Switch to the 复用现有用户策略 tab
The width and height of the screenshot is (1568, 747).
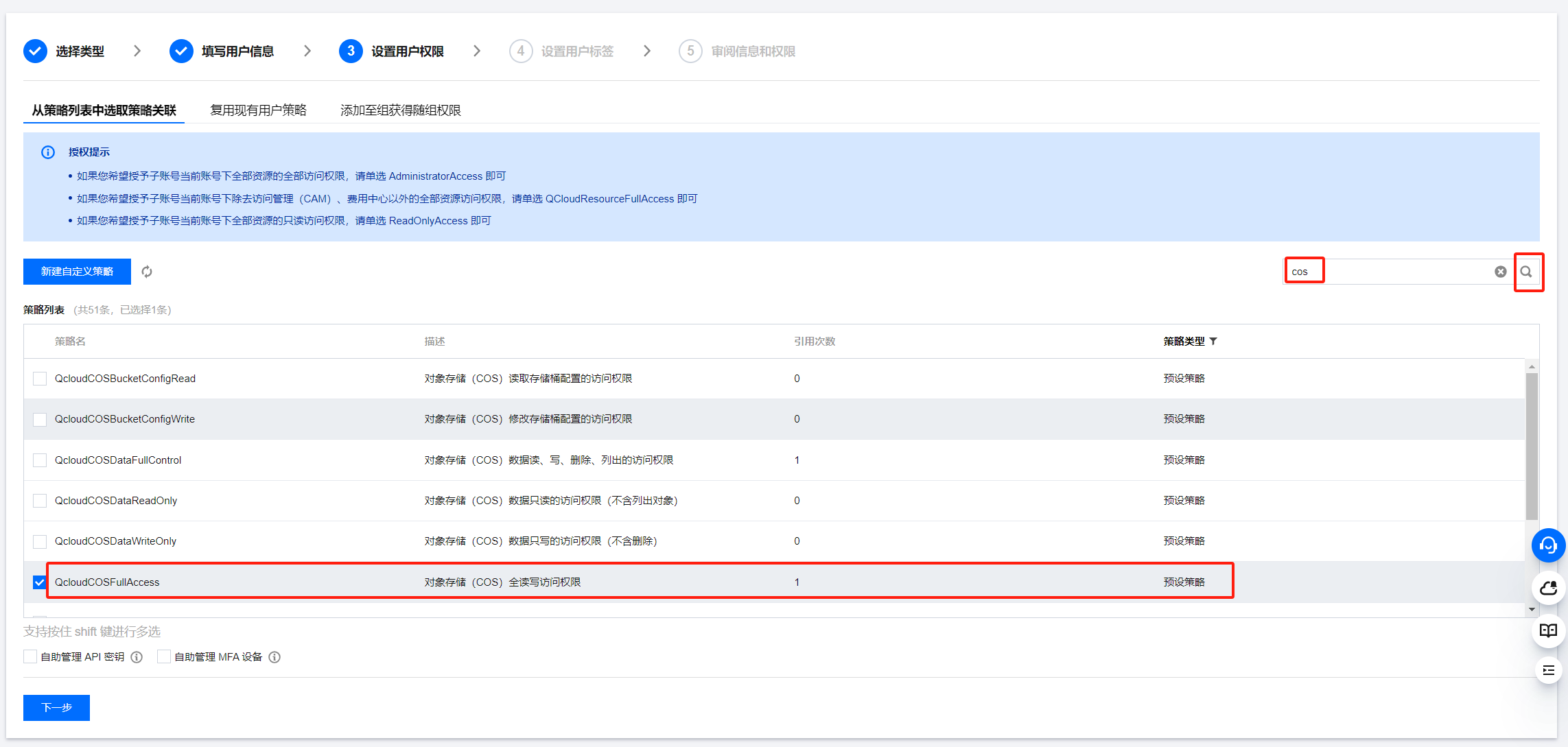coord(258,110)
